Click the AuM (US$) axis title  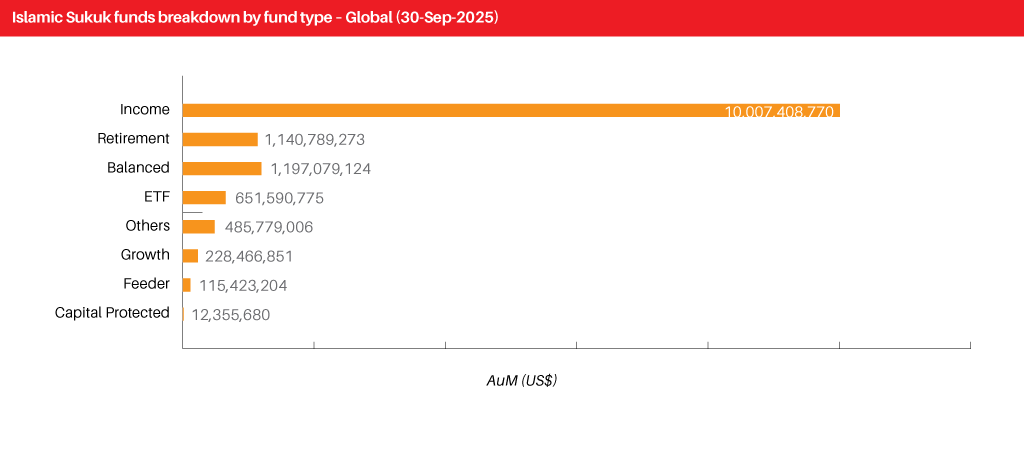tap(521, 381)
